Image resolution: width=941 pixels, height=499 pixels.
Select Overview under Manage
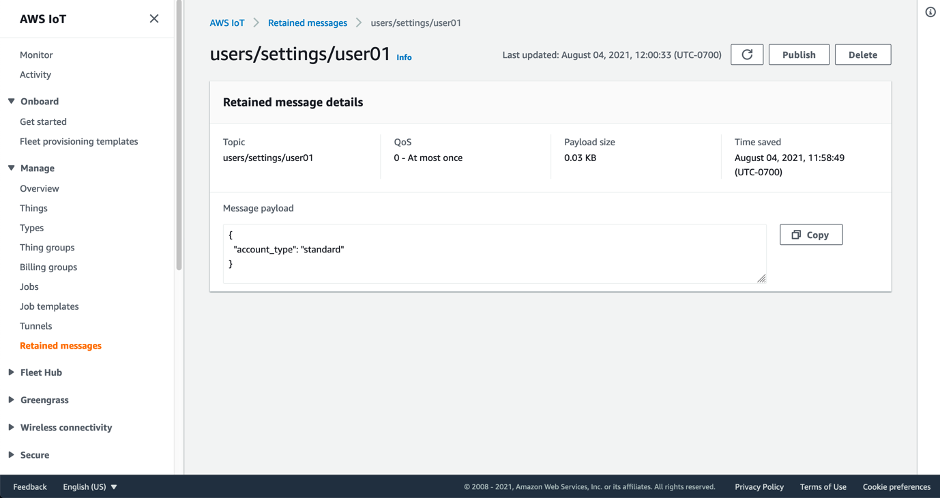[x=40, y=189]
